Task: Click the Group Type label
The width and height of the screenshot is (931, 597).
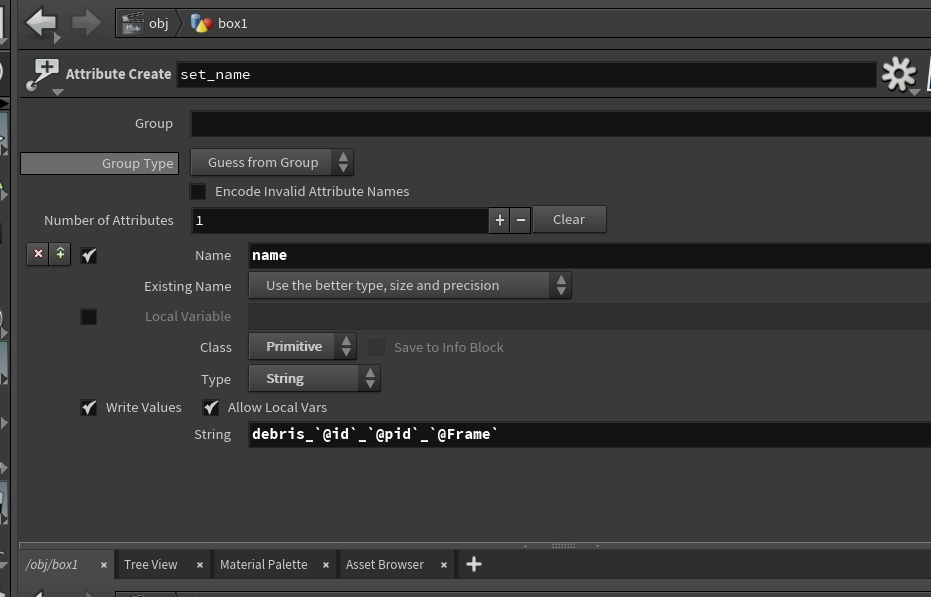Action: click(x=100, y=163)
